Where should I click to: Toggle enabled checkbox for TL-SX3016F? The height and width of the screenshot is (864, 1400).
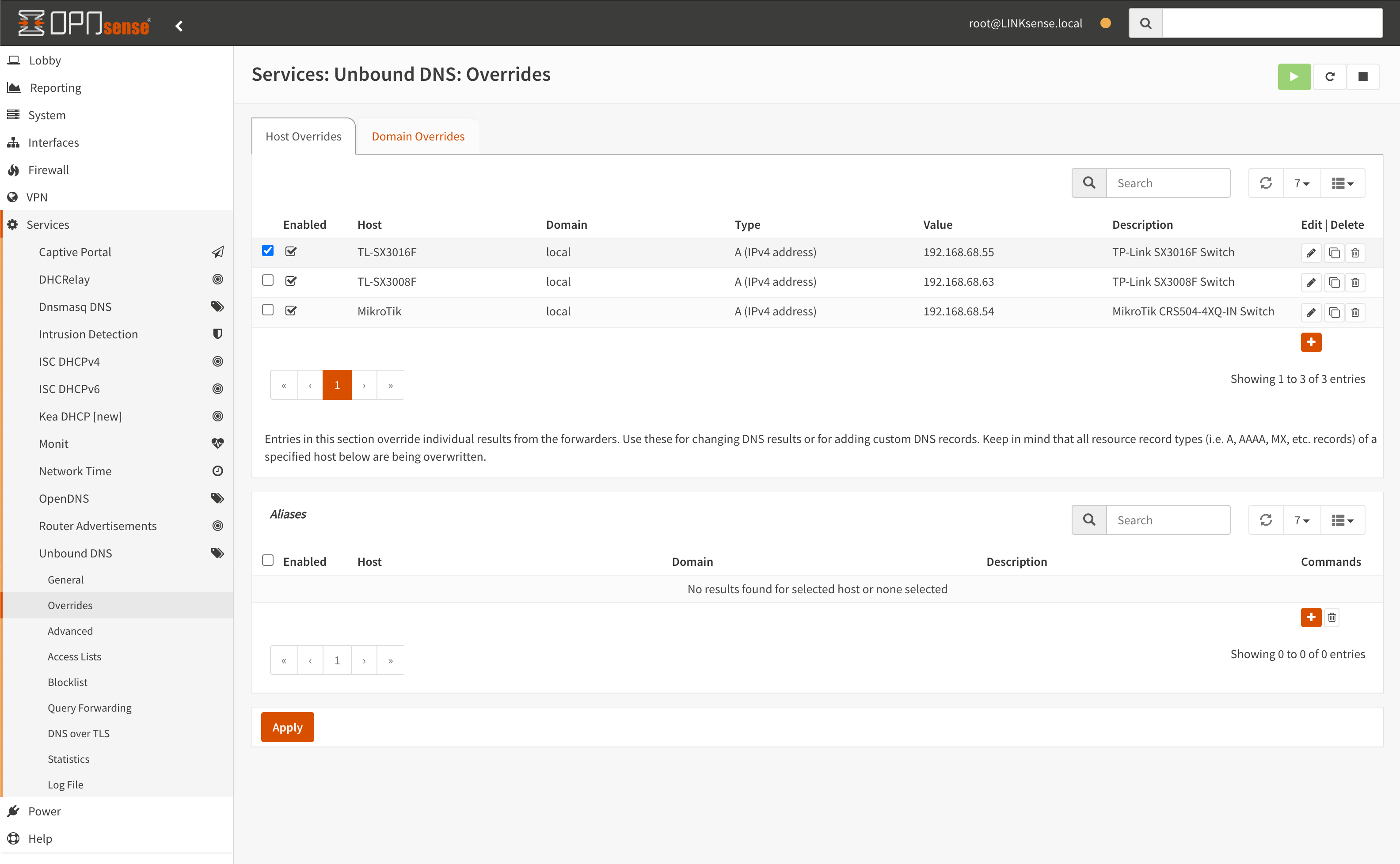(291, 252)
